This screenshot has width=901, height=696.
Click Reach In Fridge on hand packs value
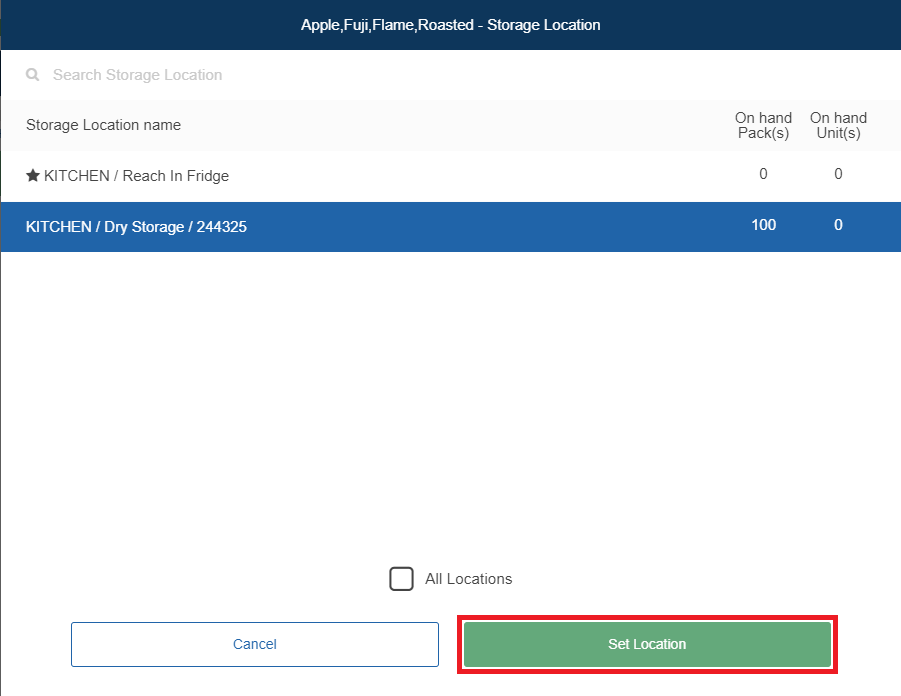pos(763,174)
